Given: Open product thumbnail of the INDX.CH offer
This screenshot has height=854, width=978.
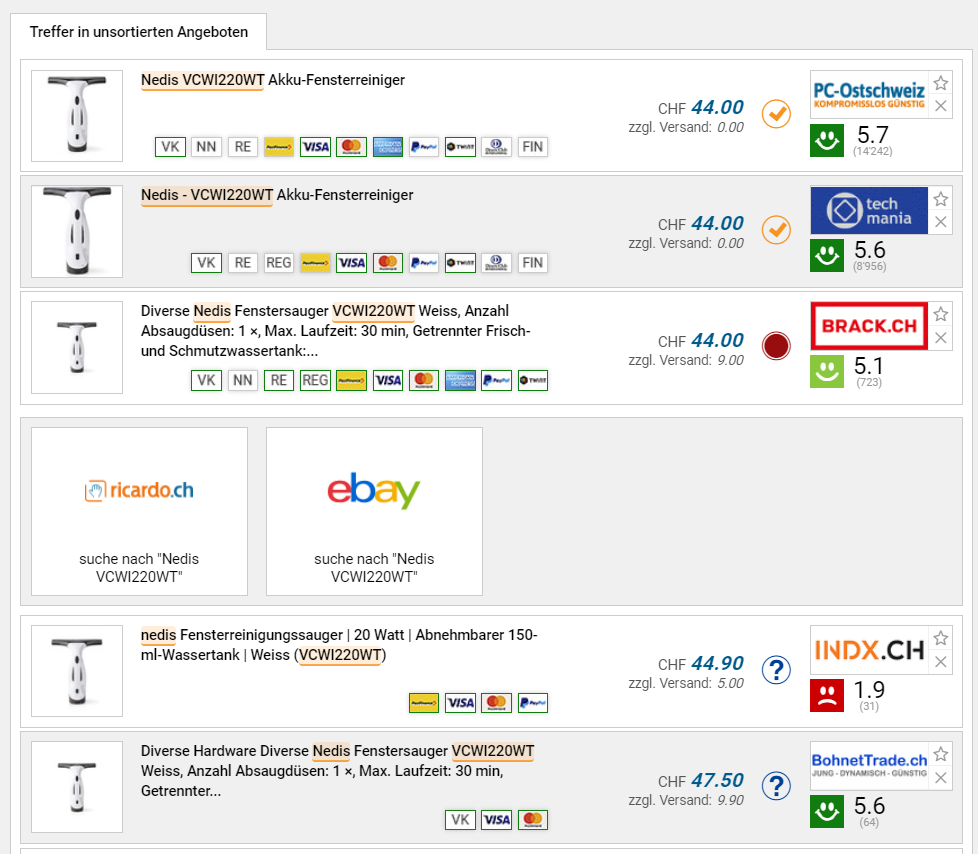Looking at the screenshot, I should click(x=77, y=671).
